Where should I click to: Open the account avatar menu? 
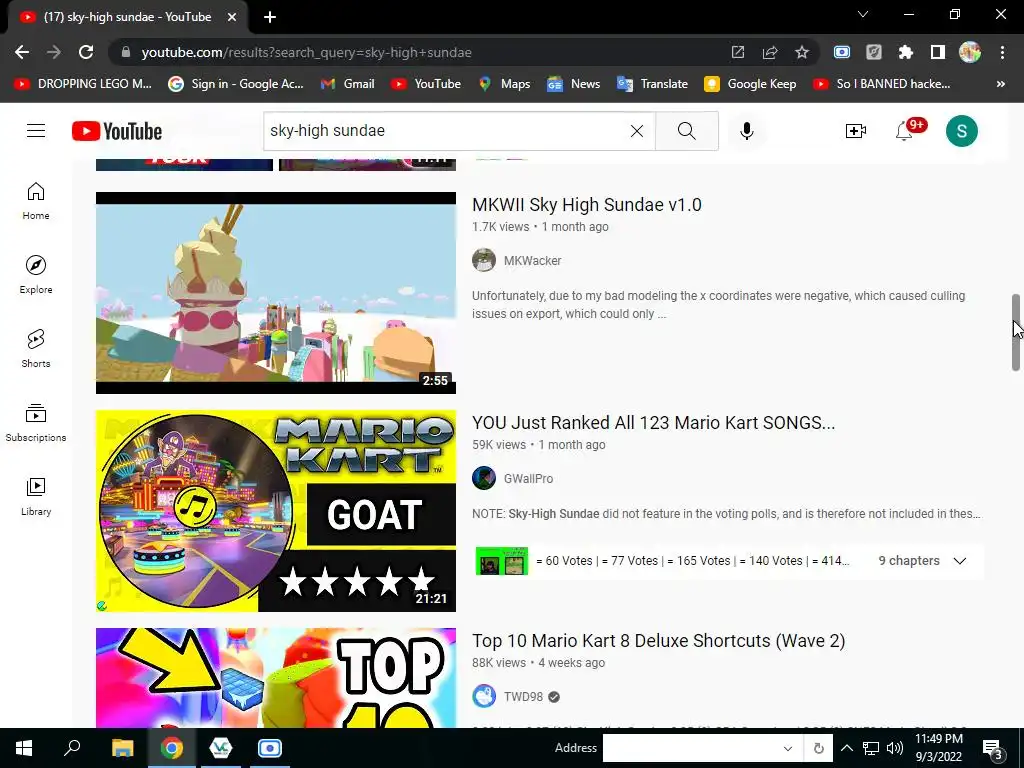tap(961, 131)
